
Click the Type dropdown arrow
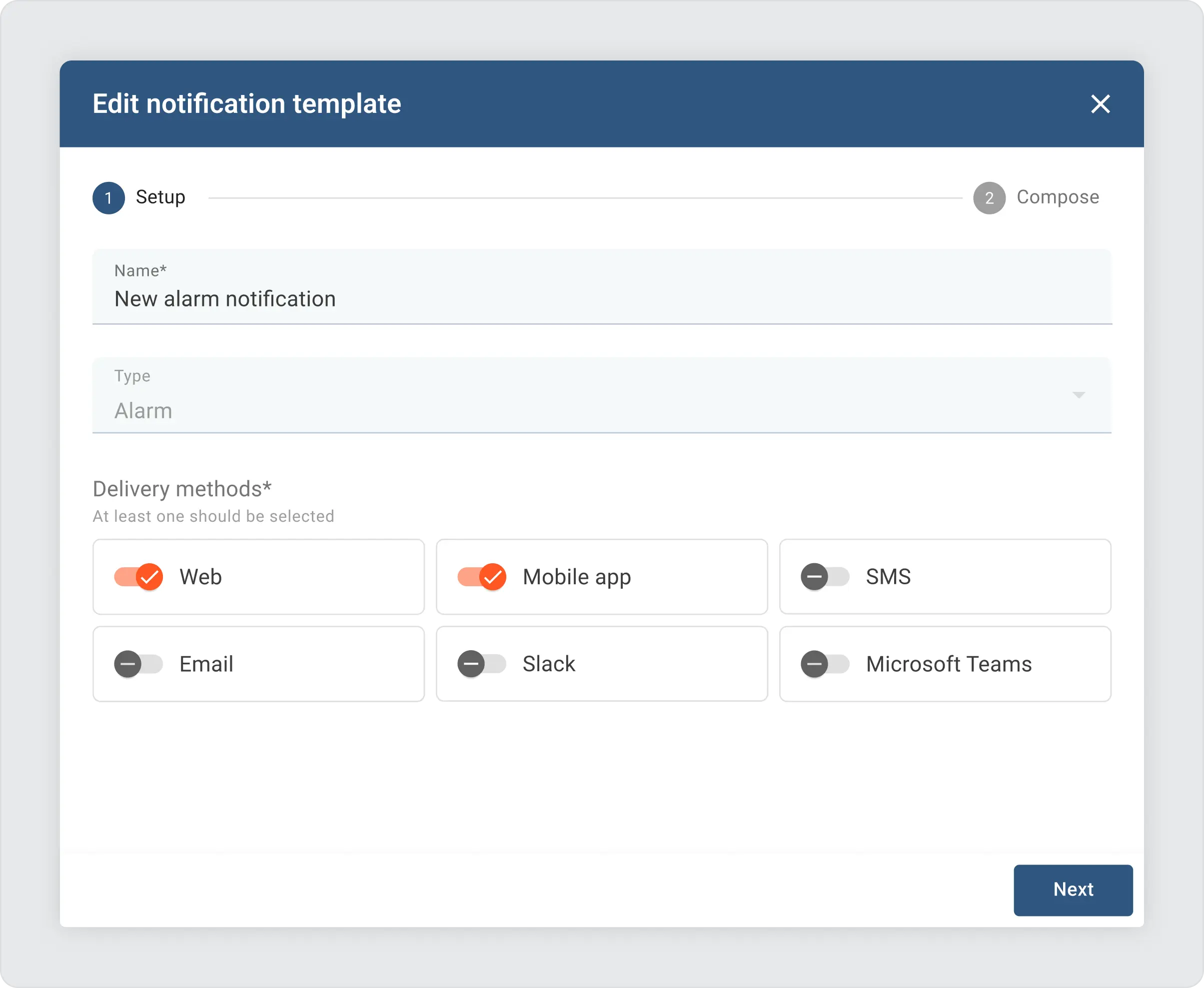1079,395
